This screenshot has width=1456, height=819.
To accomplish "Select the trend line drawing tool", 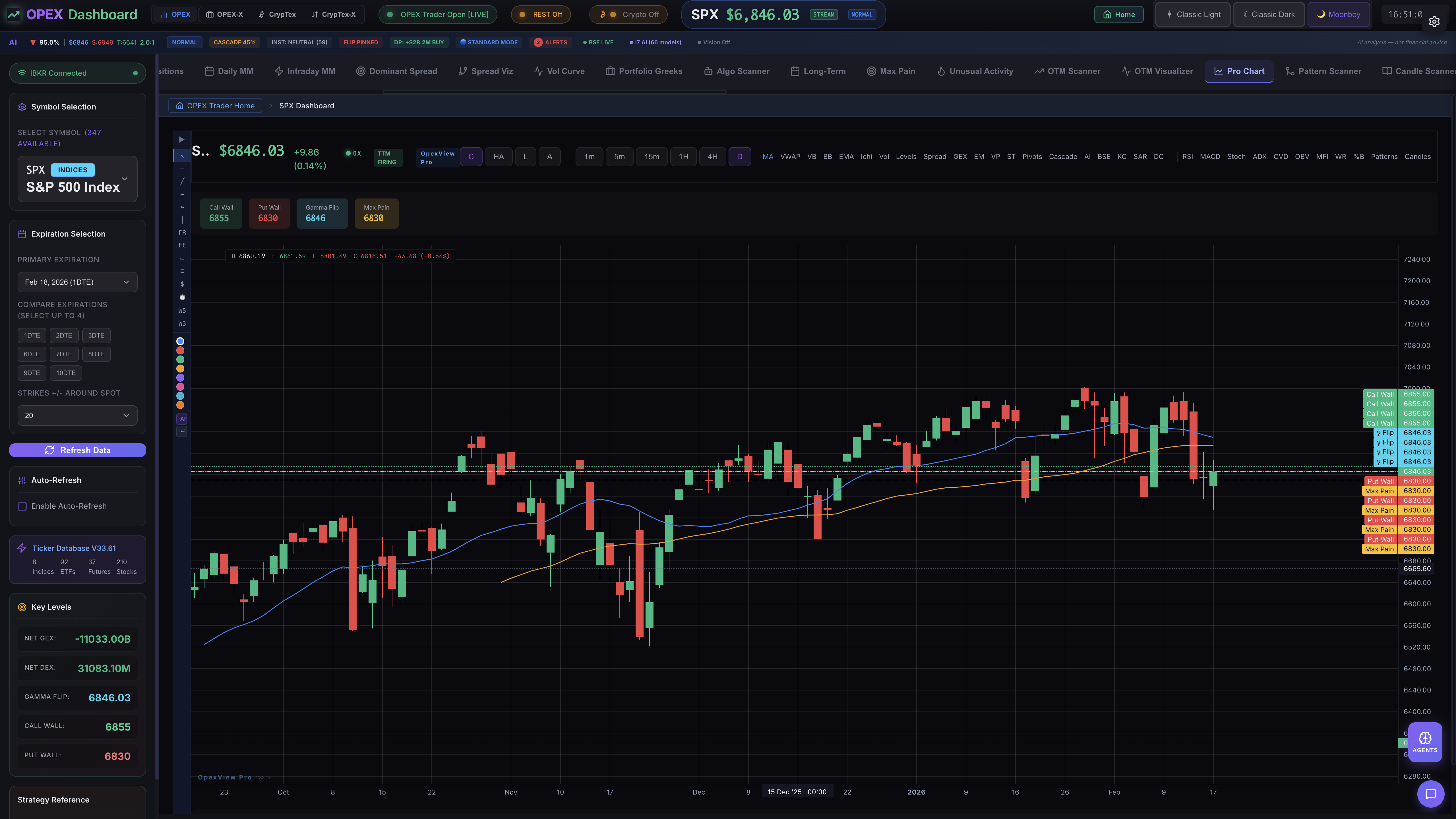I will (x=182, y=181).
